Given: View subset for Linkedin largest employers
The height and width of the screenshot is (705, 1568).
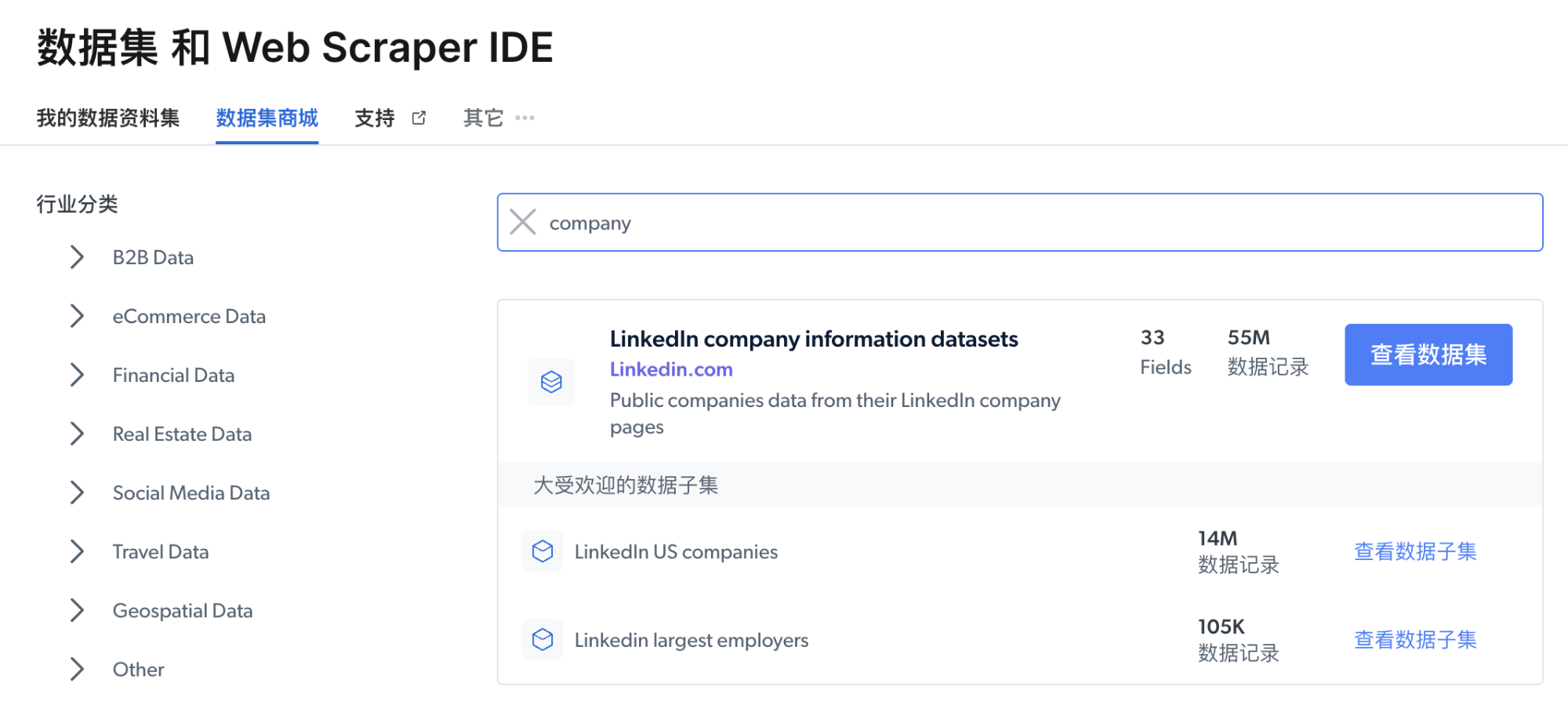Looking at the screenshot, I should tap(1415, 640).
